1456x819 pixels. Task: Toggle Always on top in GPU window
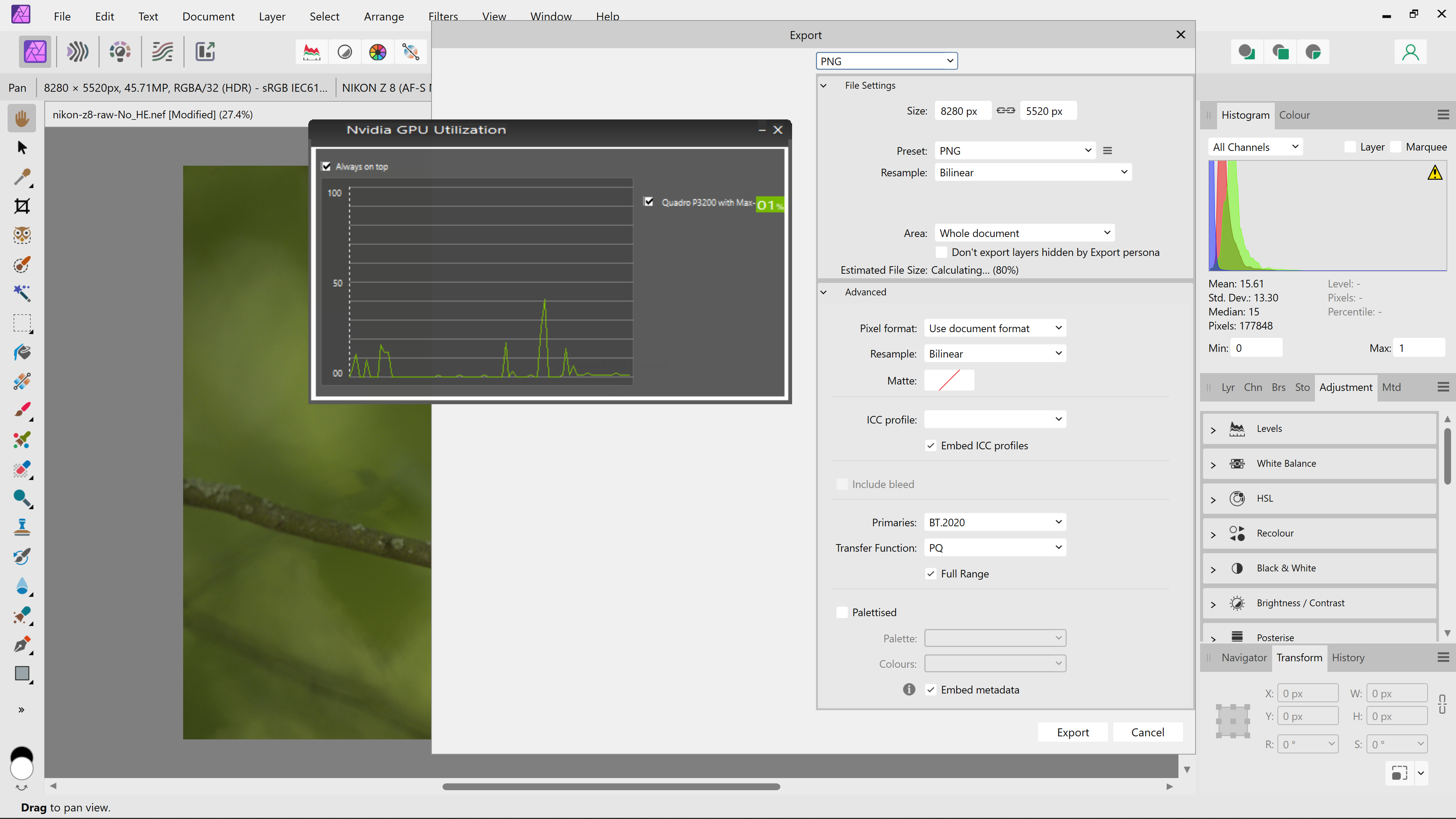click(326, 166)
